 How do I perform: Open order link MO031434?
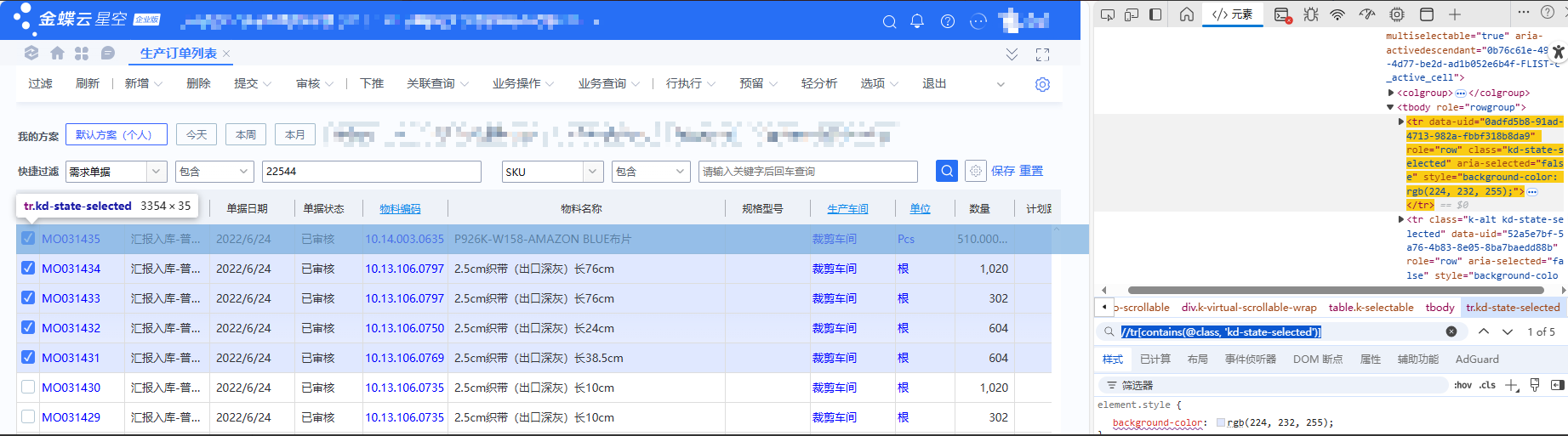click(71, 269)
